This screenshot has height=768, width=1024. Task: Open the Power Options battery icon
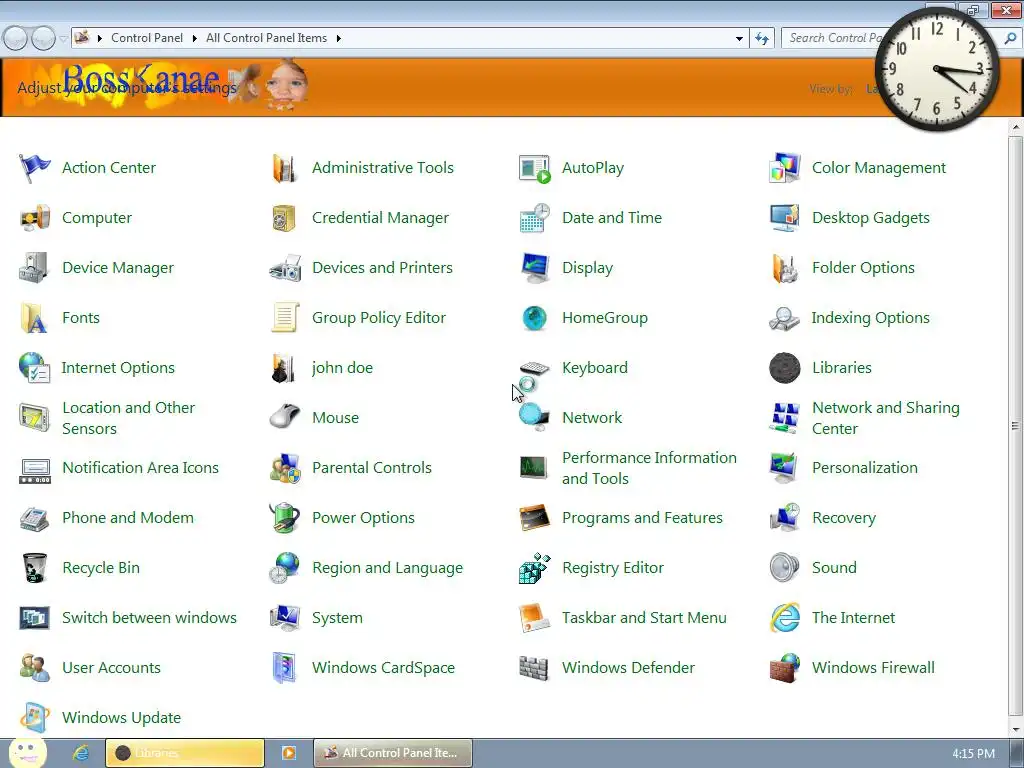pyautogui.click(x=285, y=518)
